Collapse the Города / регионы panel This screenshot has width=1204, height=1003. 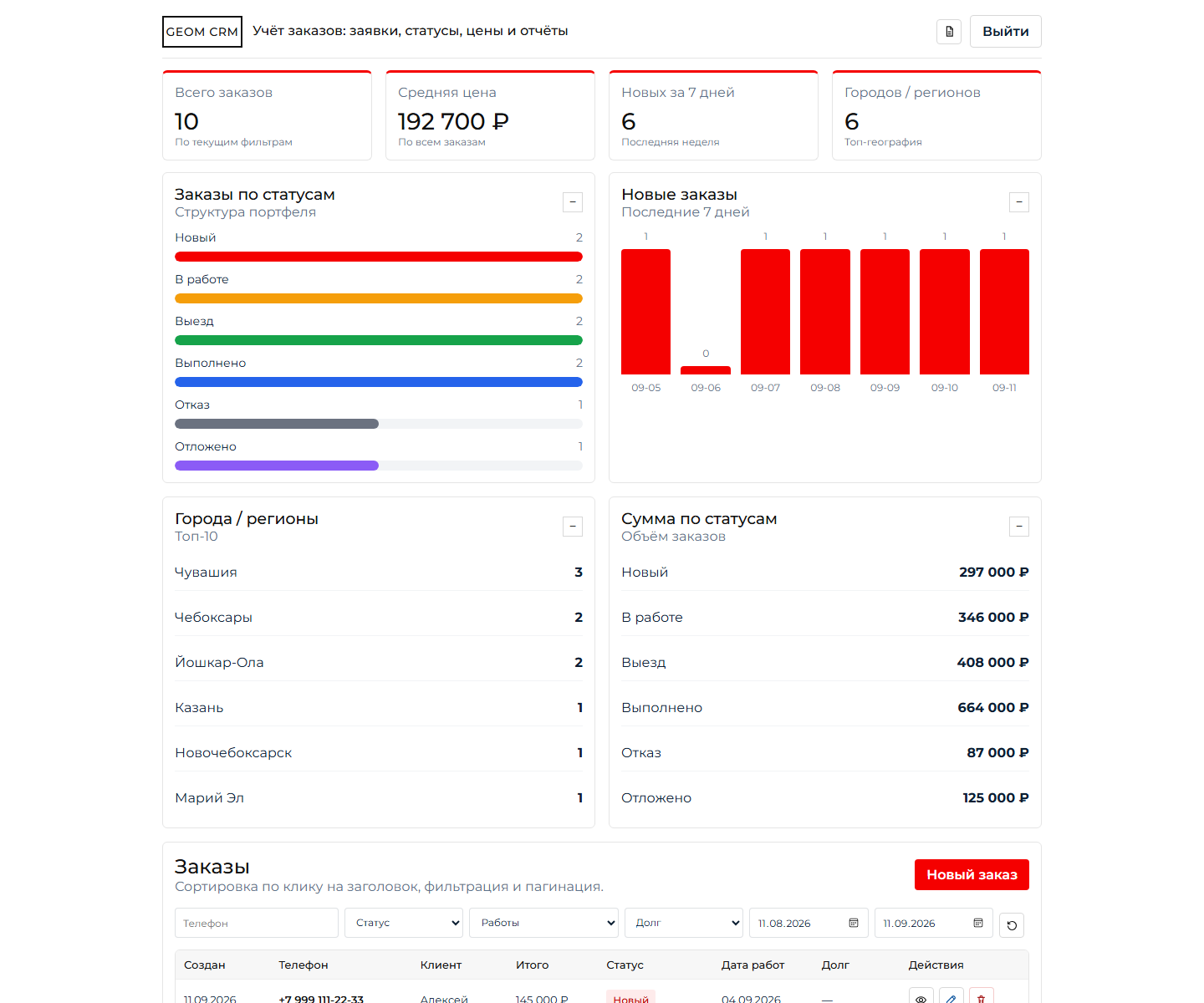tap(573, 527)
